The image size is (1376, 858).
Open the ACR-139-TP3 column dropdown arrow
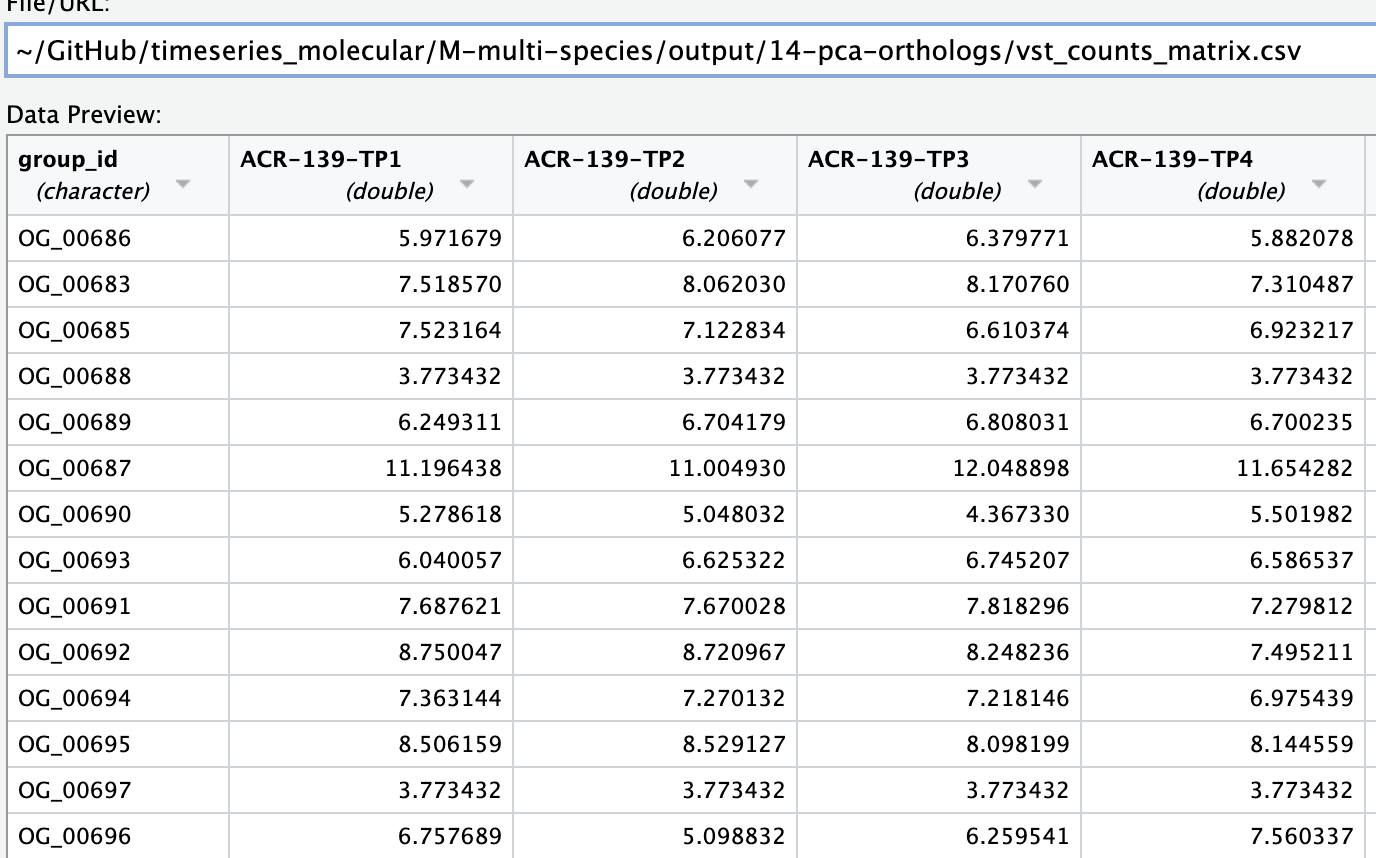(1035, 185)
